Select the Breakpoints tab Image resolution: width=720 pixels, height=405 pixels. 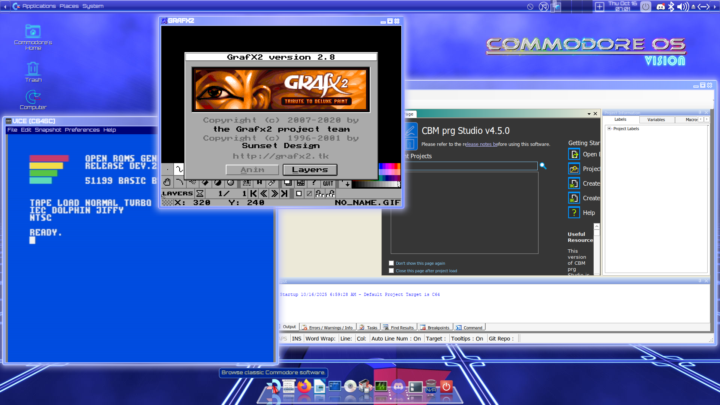[x=435, y=327]
